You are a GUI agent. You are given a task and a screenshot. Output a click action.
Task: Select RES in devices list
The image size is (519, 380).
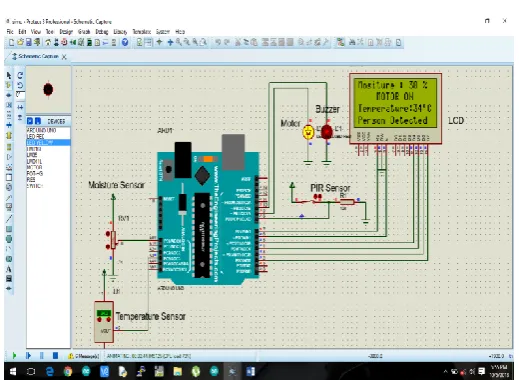pyautogui.click(x=31, y=180)
